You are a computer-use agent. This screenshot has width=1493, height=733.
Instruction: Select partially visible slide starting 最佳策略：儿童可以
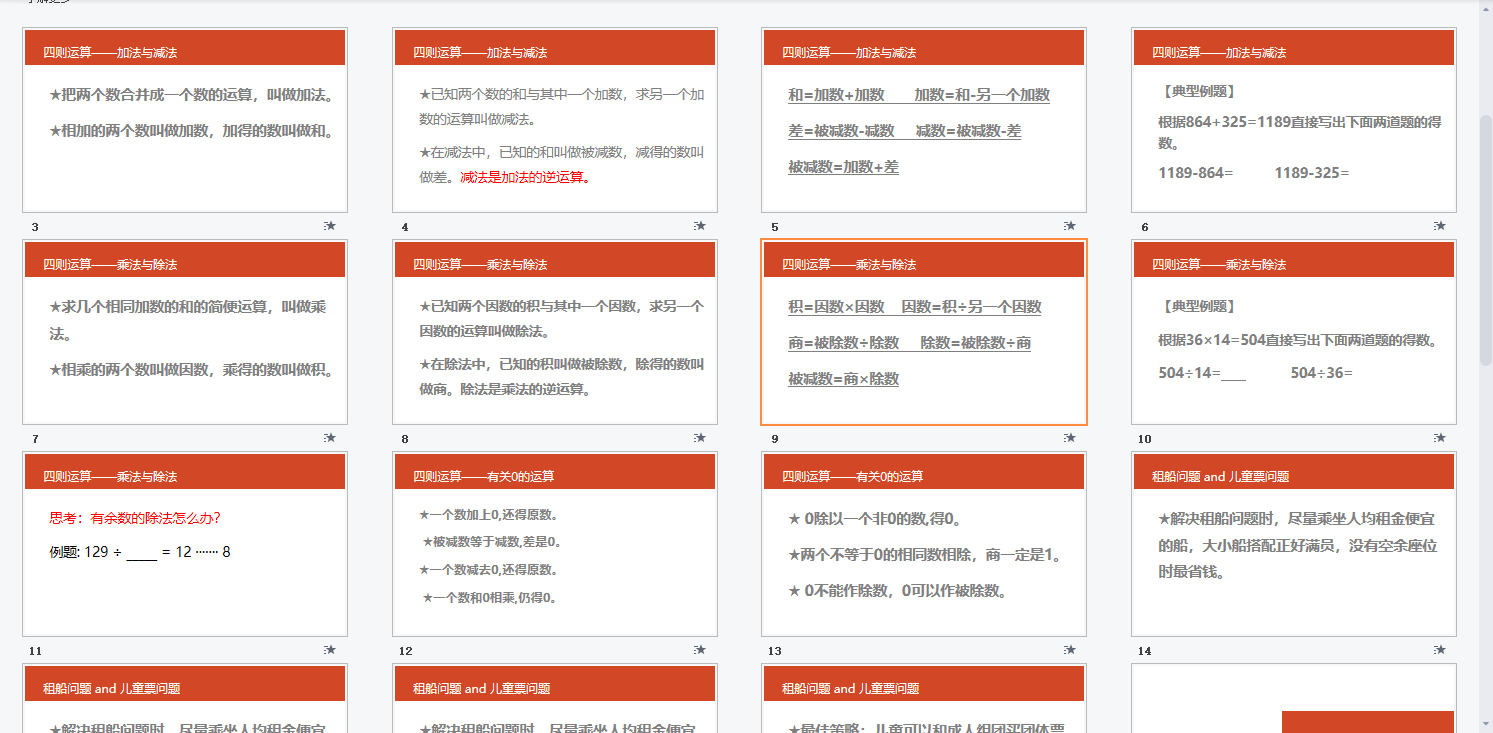924,699
